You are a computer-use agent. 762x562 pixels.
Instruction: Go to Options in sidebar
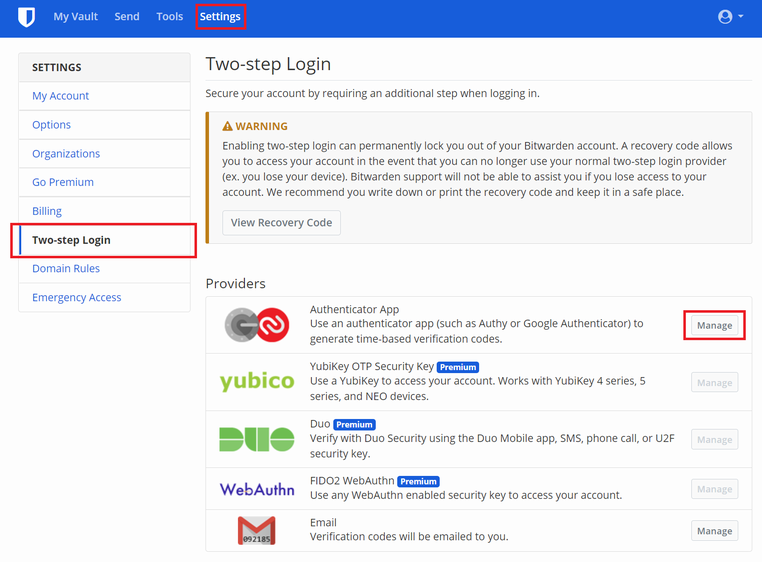52,125
